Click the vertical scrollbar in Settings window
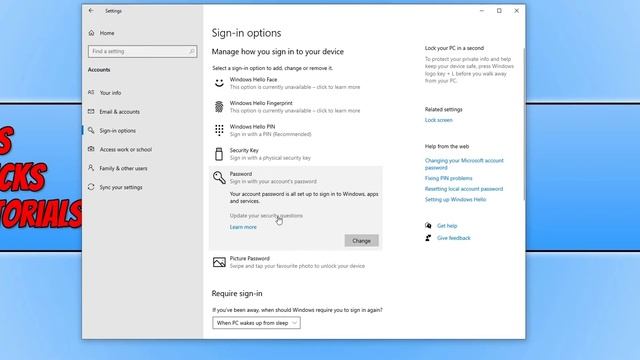The height and width of the screenshot is (360, 640). 524,124
